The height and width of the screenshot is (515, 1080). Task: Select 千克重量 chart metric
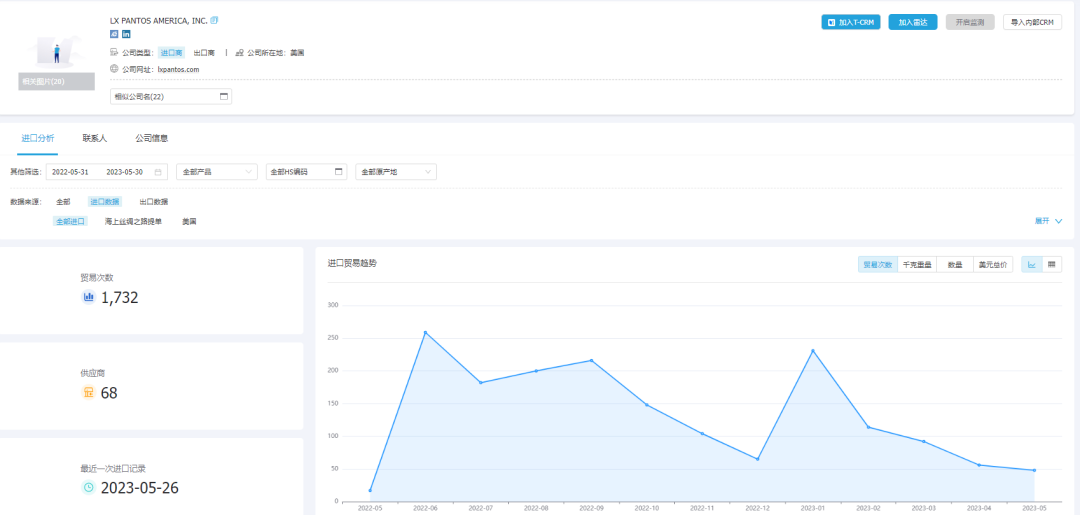(x=916, y=265)
